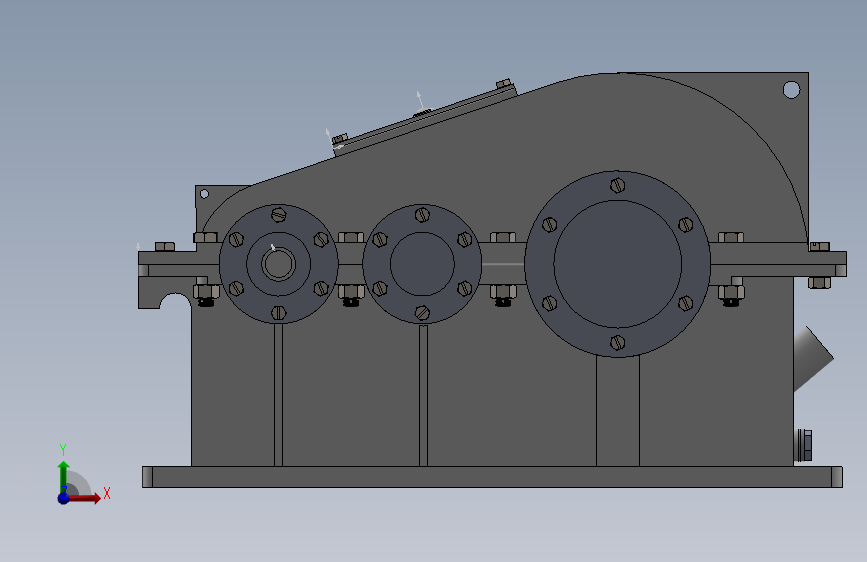Select the wide rib under the large bearing cover
Screen dimensions: 867x562
click(618, 410)
